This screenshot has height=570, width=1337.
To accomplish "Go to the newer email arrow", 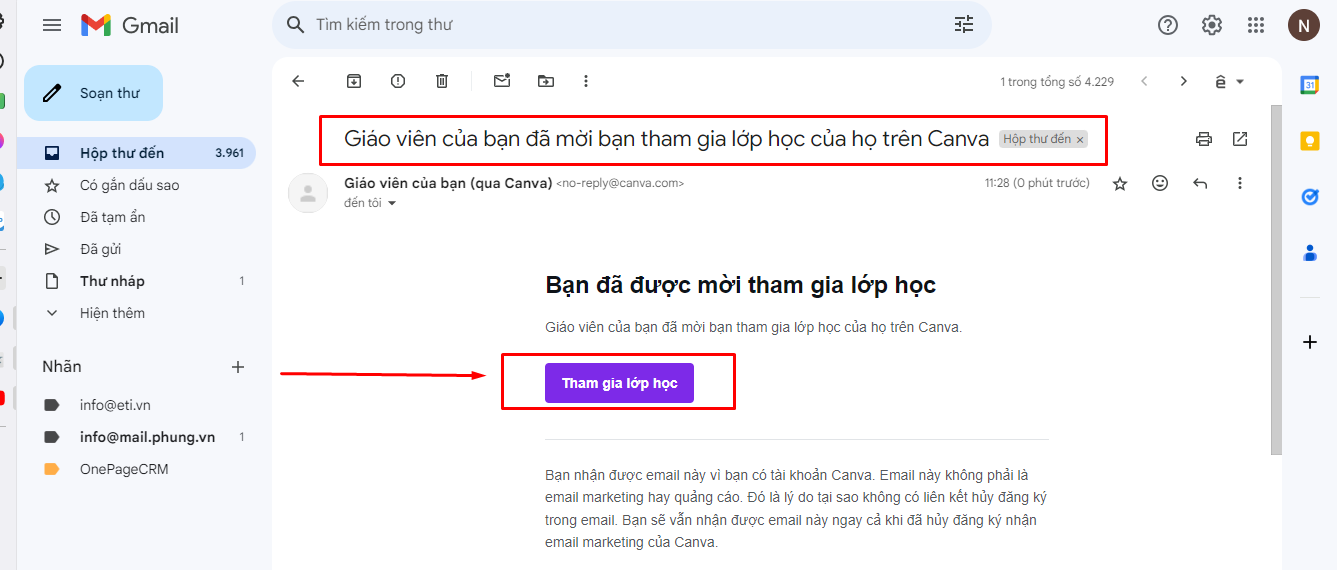I will click(x=1144, y=81).
